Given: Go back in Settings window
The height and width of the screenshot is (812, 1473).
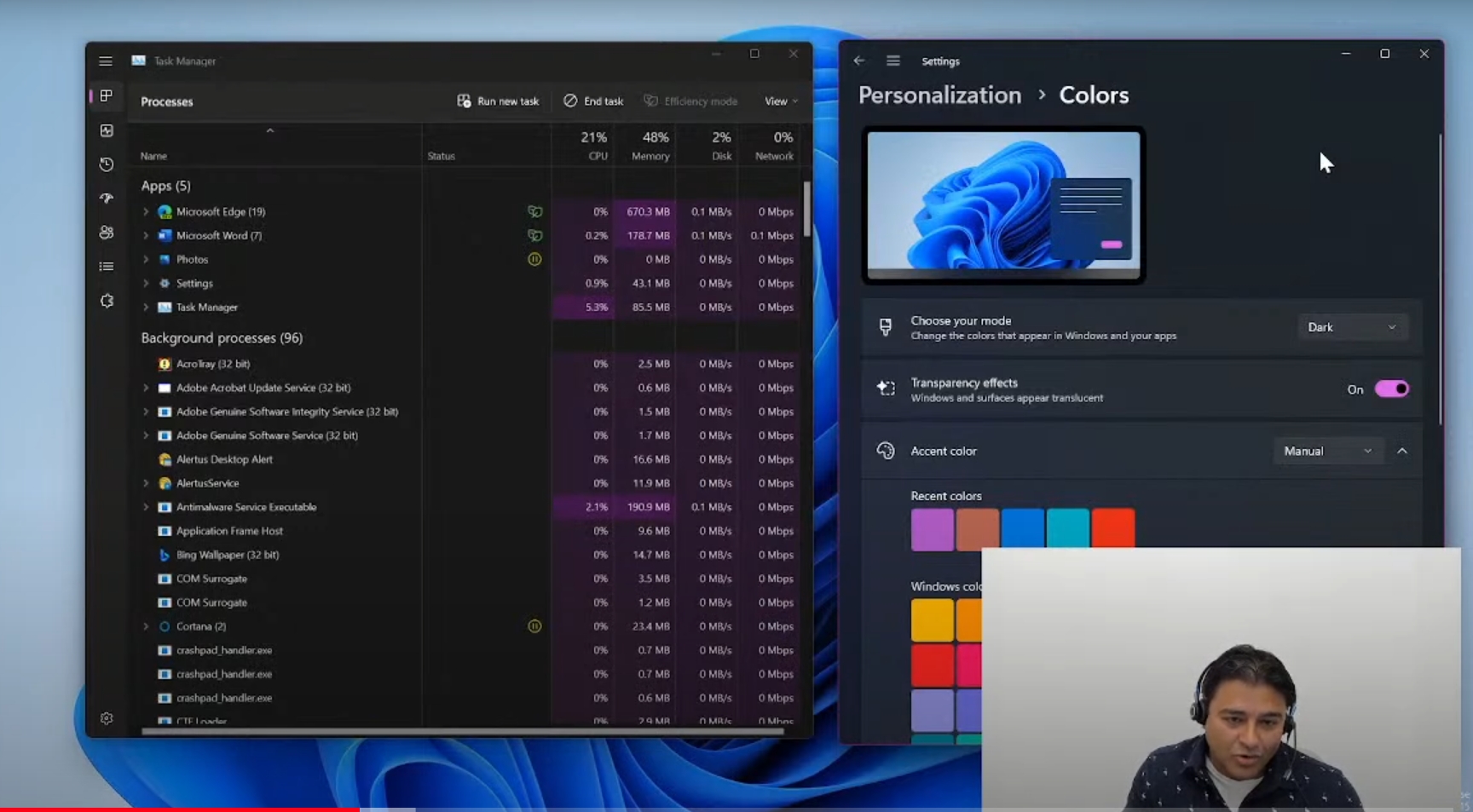Looking at the screenshot, I should (x=859, y=60).
